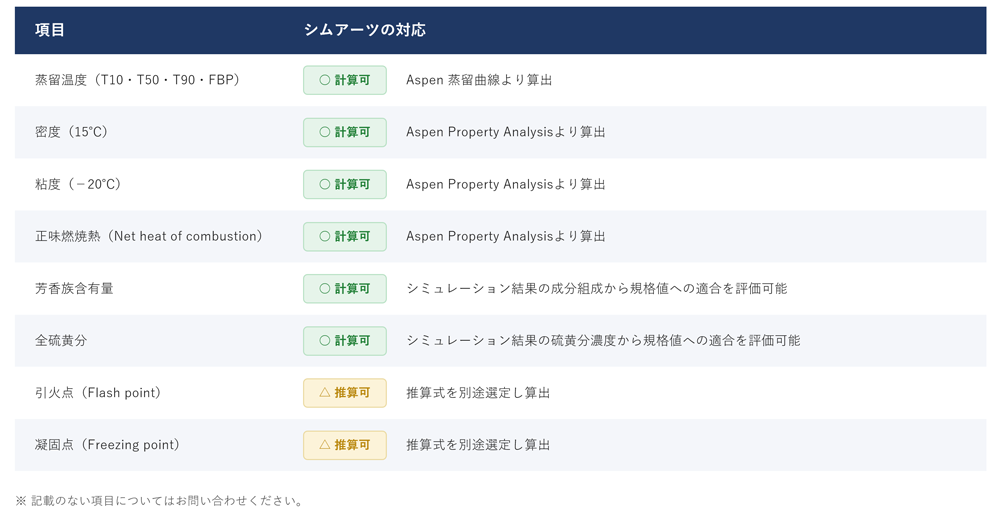This screenshot has width=1000, height=518.
Task: Select the 蒸留温度（T10・T50・T90・FBP） cell
Action: click(x=137, y=80)
